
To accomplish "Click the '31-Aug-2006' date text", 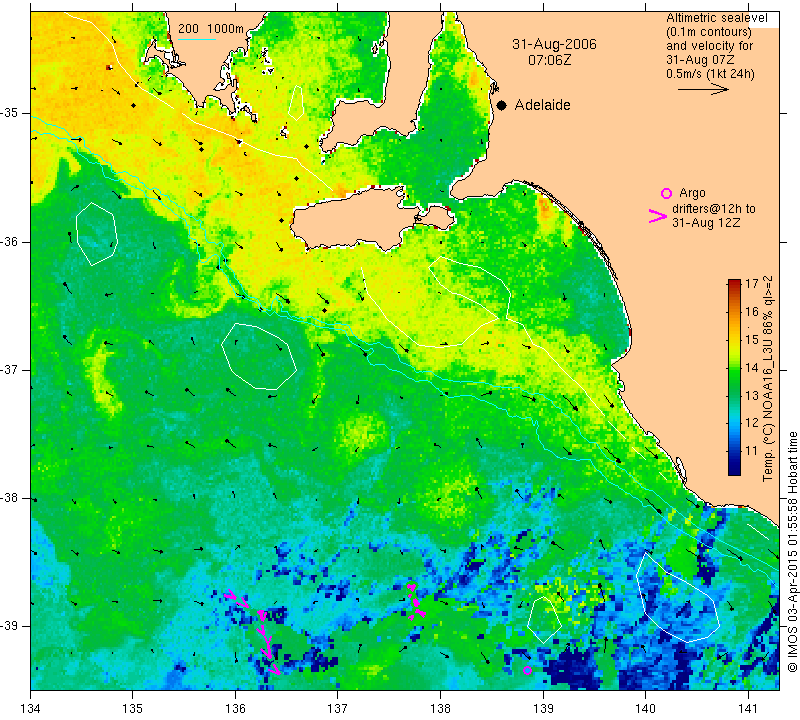I will 554,44.
